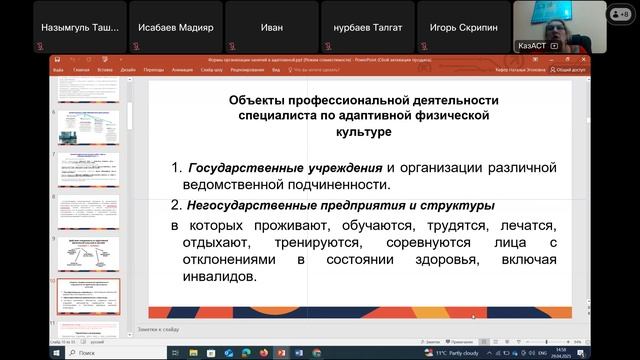Select the Исабаев Мадияр participant tile

coord(176,27)
